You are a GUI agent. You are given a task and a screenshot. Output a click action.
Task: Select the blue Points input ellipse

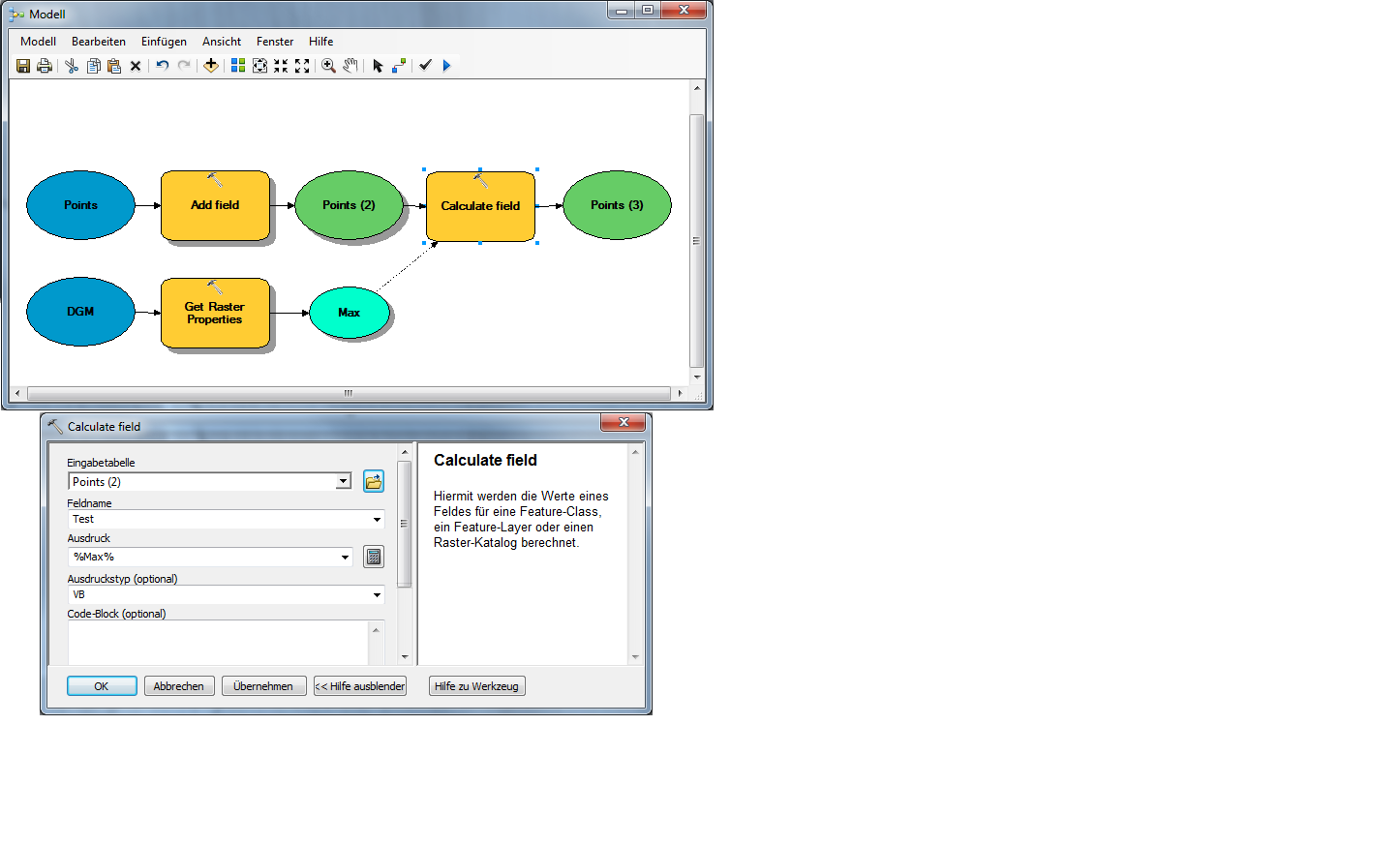pyautogui.click(x=80, y=205)
